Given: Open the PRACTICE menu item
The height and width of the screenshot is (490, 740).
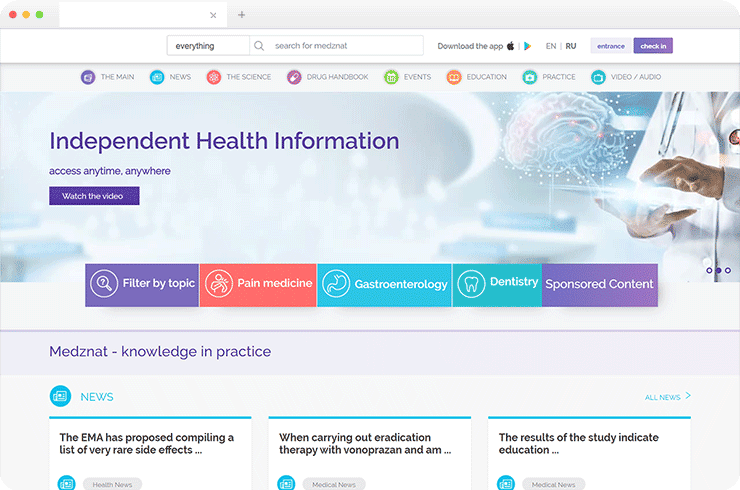Looking at the screenshot, I should (559, 77).
